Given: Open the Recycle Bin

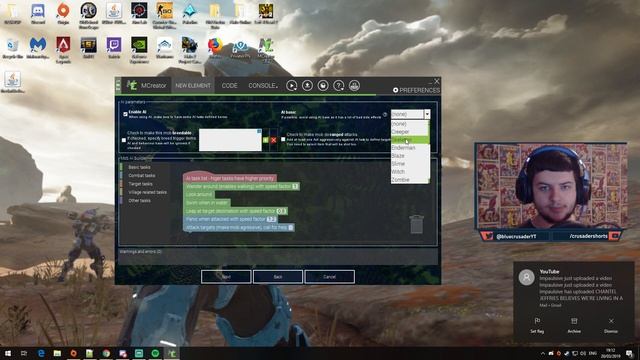Looking at the screenshot, I should pyautogui.click(x=13, y=48).
